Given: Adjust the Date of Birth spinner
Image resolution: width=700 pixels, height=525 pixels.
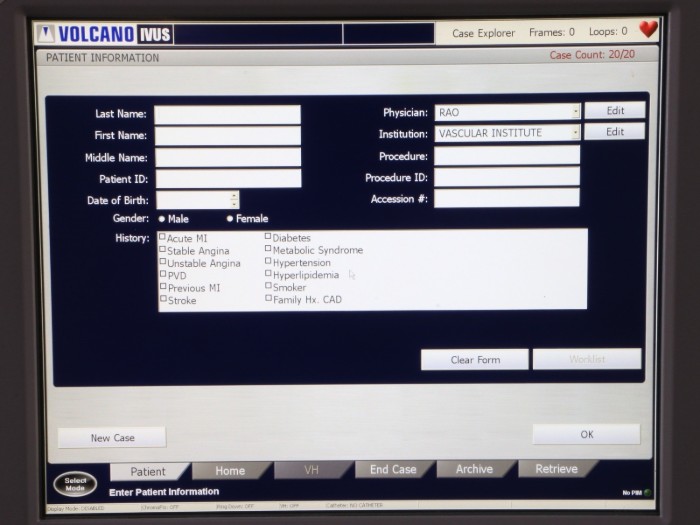Looking at the screenshot, I should click(x=234, y=200).
